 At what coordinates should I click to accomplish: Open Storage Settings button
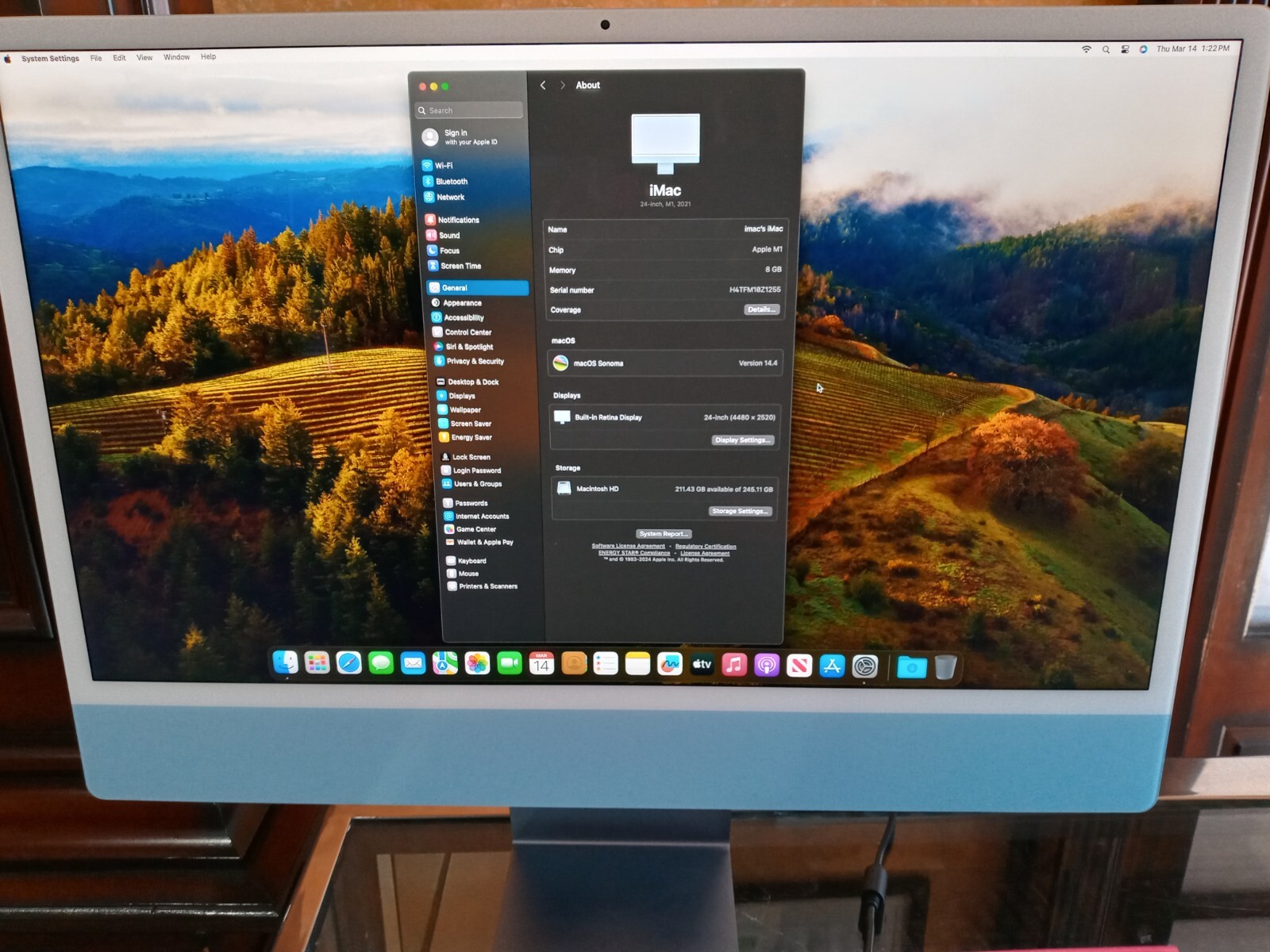tap(740, 511)
